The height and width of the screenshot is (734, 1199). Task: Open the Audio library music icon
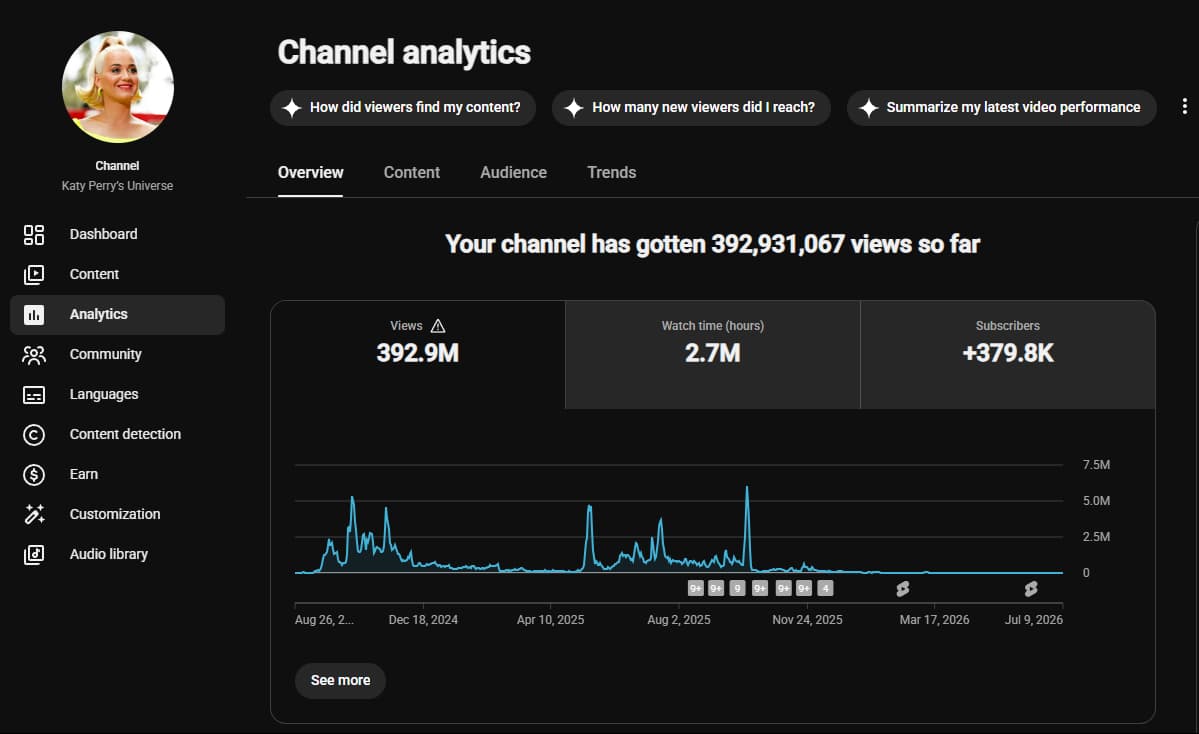[x=34, y=554]
